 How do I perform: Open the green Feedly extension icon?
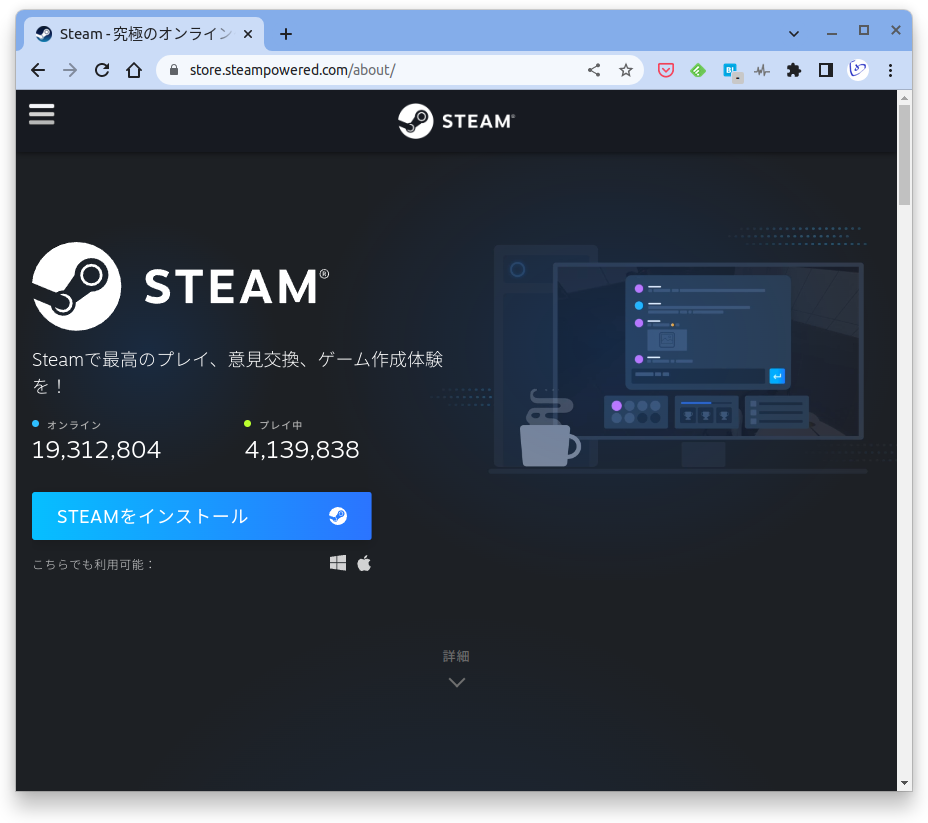[698, 70]
